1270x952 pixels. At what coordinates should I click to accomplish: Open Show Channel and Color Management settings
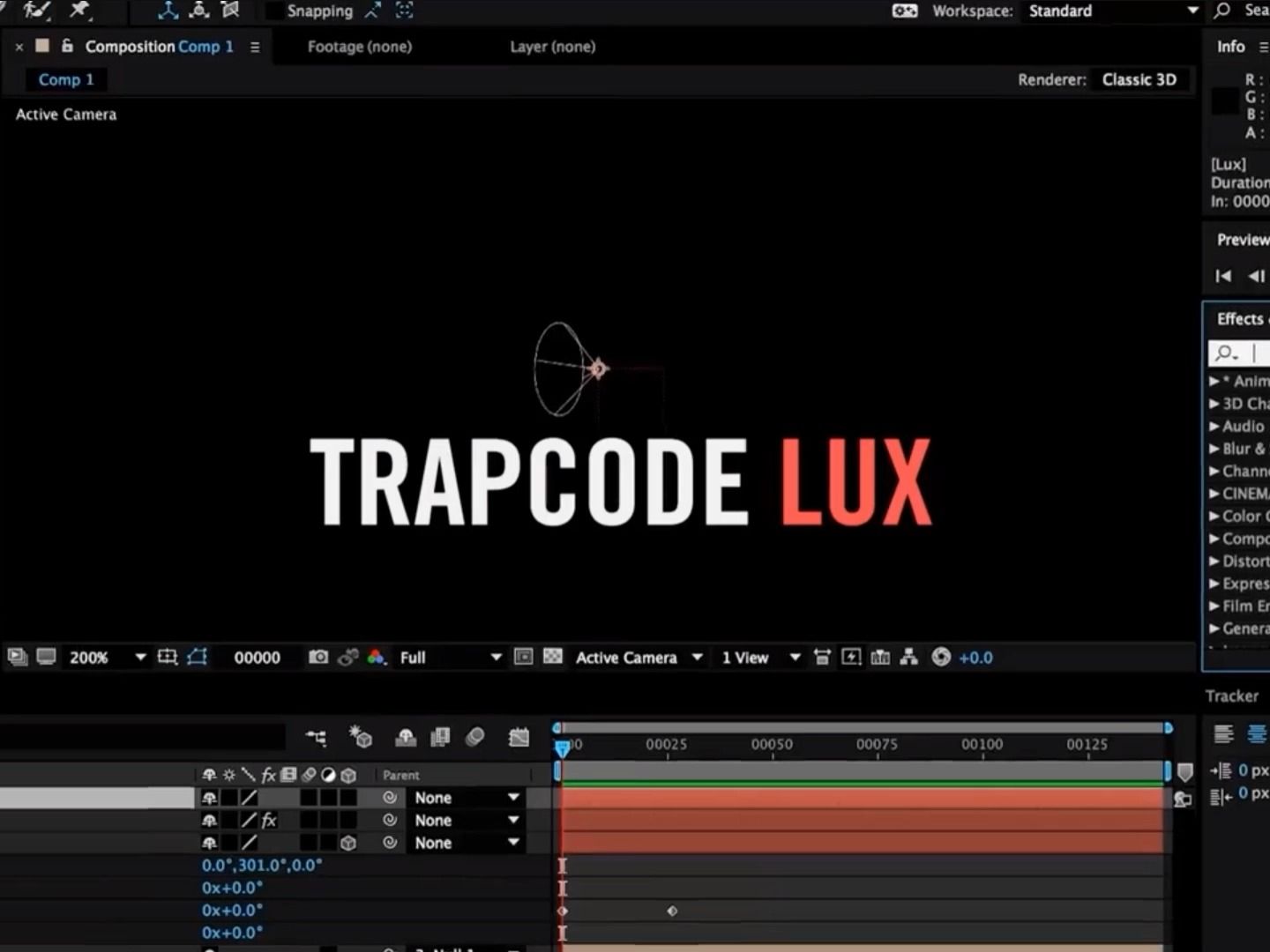point(376,657)
